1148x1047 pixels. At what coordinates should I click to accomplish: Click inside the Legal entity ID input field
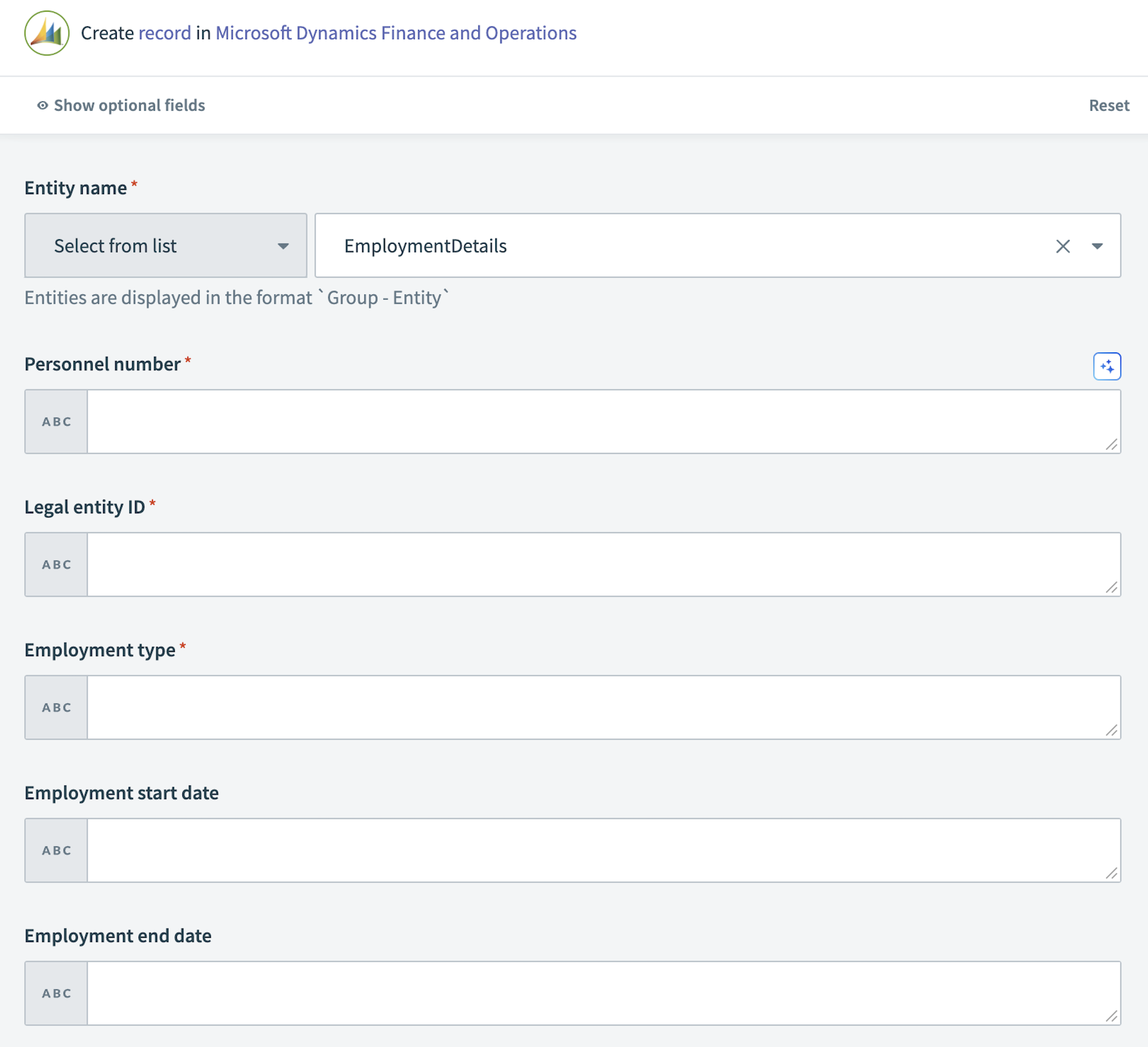pyautogui.click(x=569, y=564)
